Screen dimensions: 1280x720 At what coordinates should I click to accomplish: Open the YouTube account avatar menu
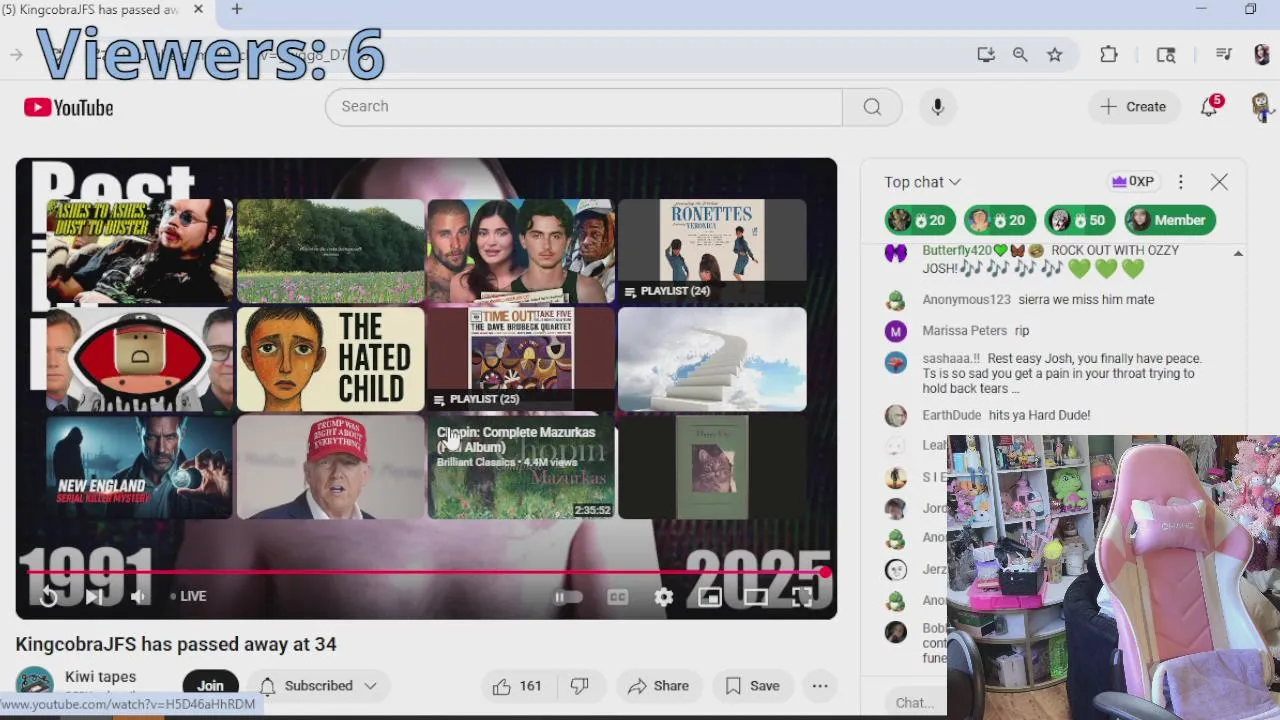(x=1261, y=106)
